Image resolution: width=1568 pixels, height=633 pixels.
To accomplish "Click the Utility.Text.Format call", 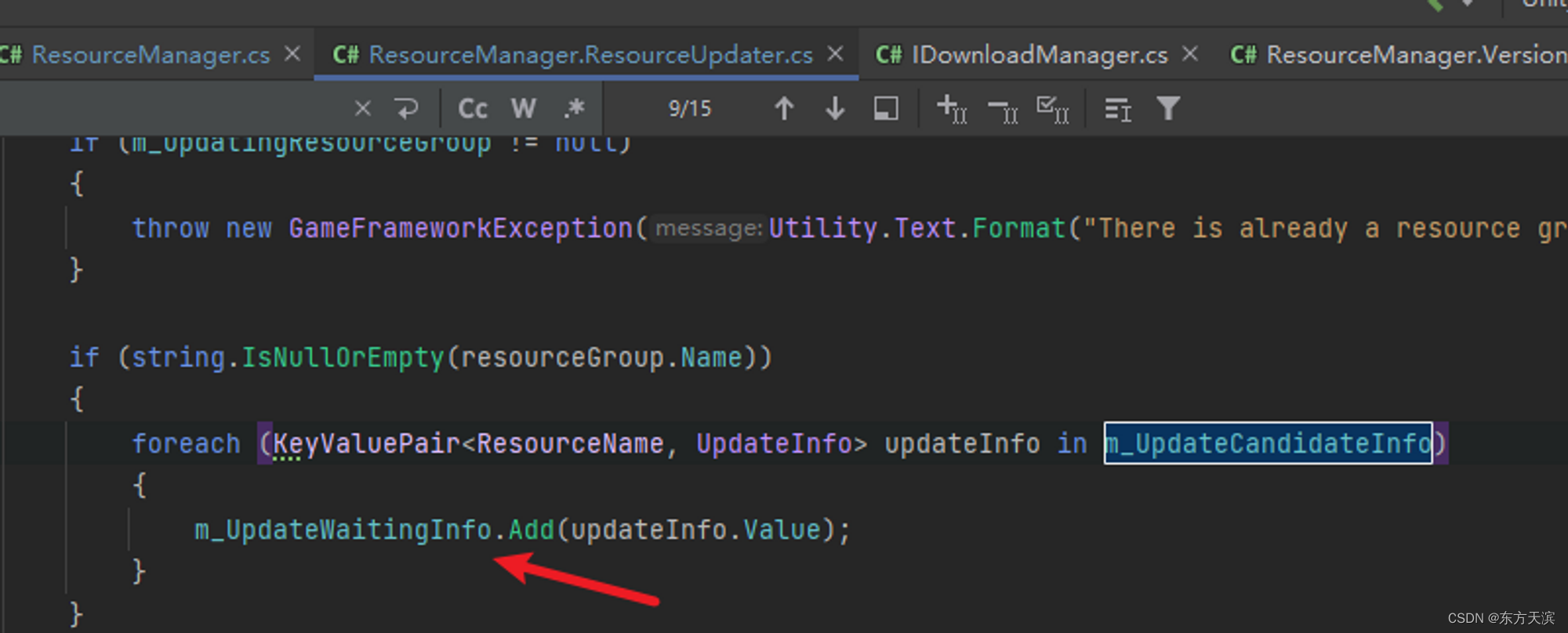I will point(916,228).
